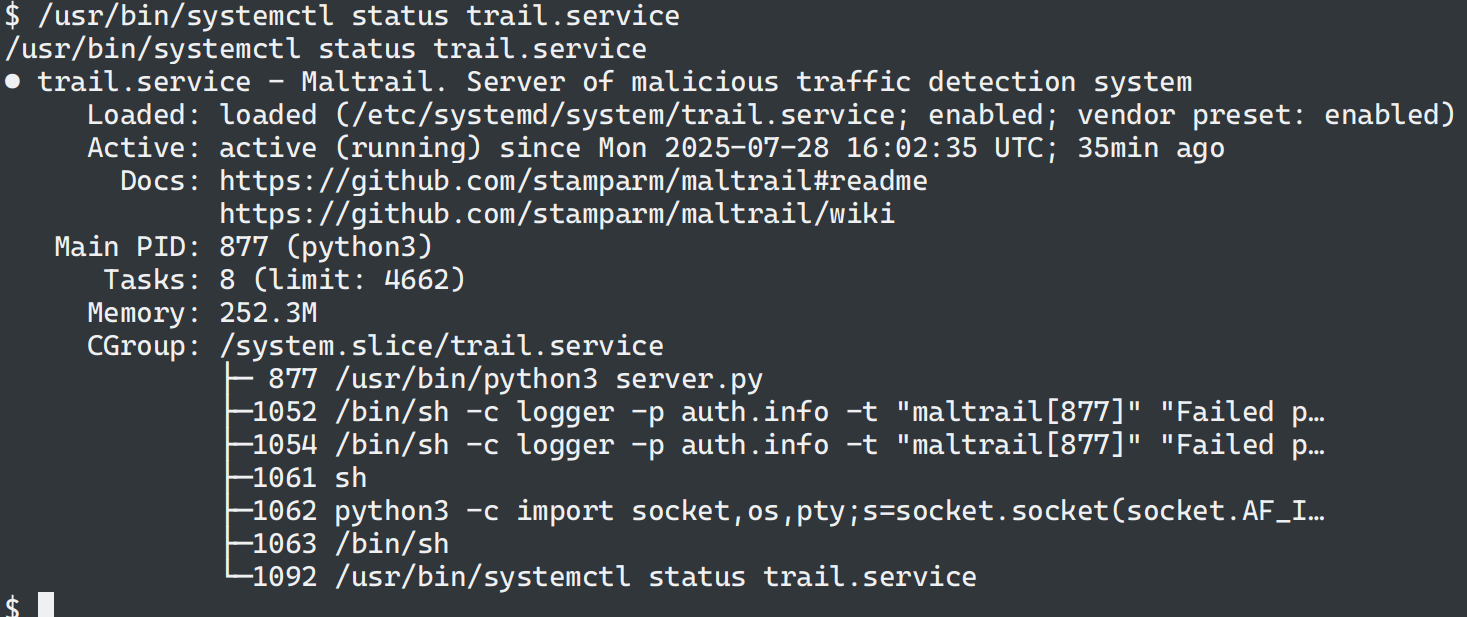1467x617 pixels.
Task: Click the Memory value 252.3M
Action: [268, 313]
